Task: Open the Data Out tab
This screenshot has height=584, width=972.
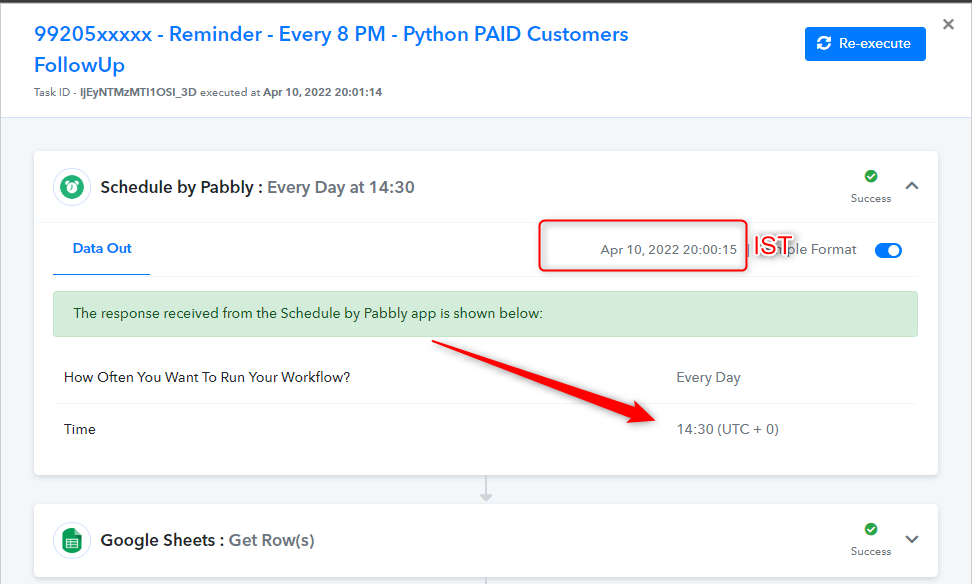Action: (102, 249)
